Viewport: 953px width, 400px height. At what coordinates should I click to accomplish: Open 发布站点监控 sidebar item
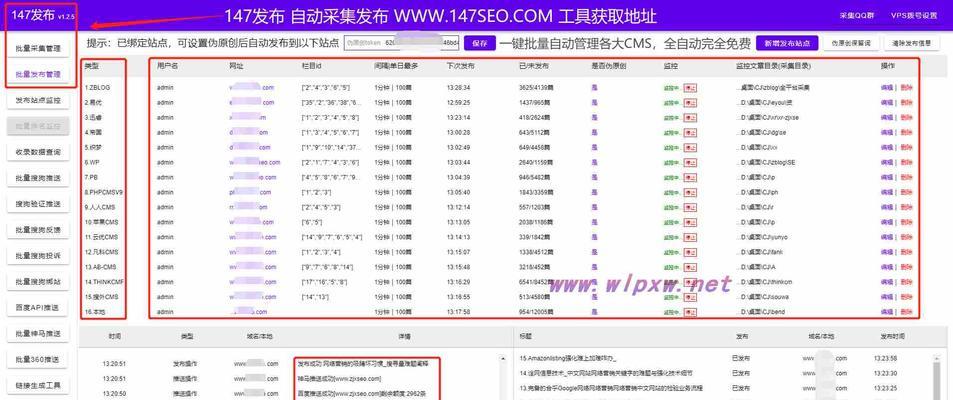(38, 100)
